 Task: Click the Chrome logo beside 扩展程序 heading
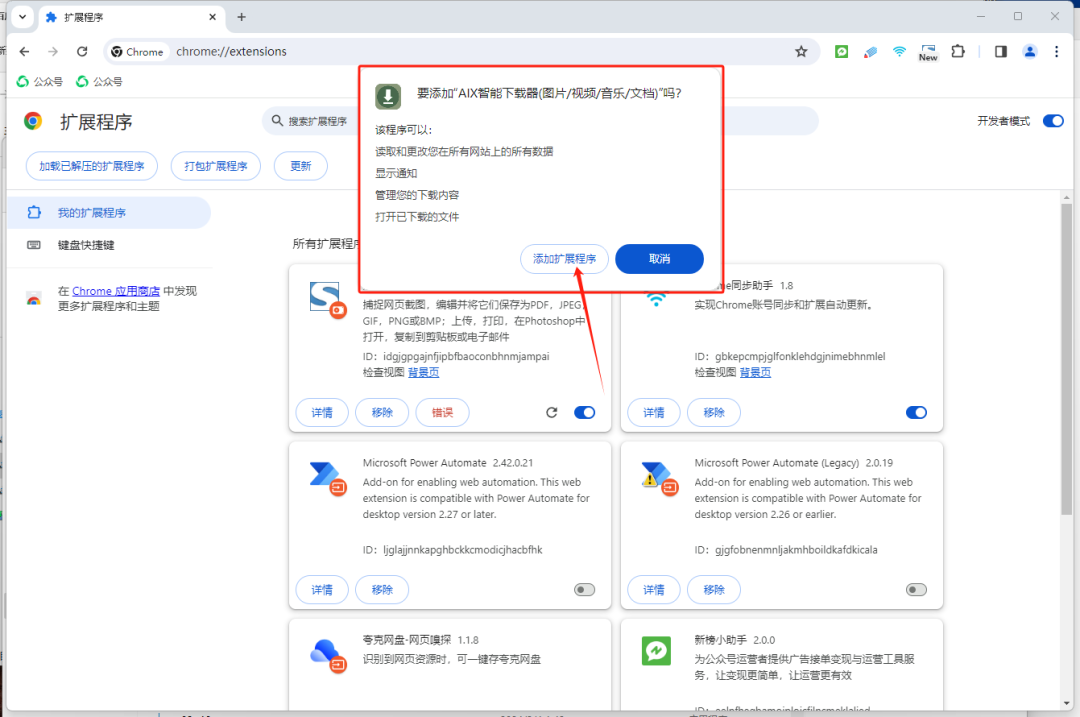pyautogui.click(x=33, y=121)
